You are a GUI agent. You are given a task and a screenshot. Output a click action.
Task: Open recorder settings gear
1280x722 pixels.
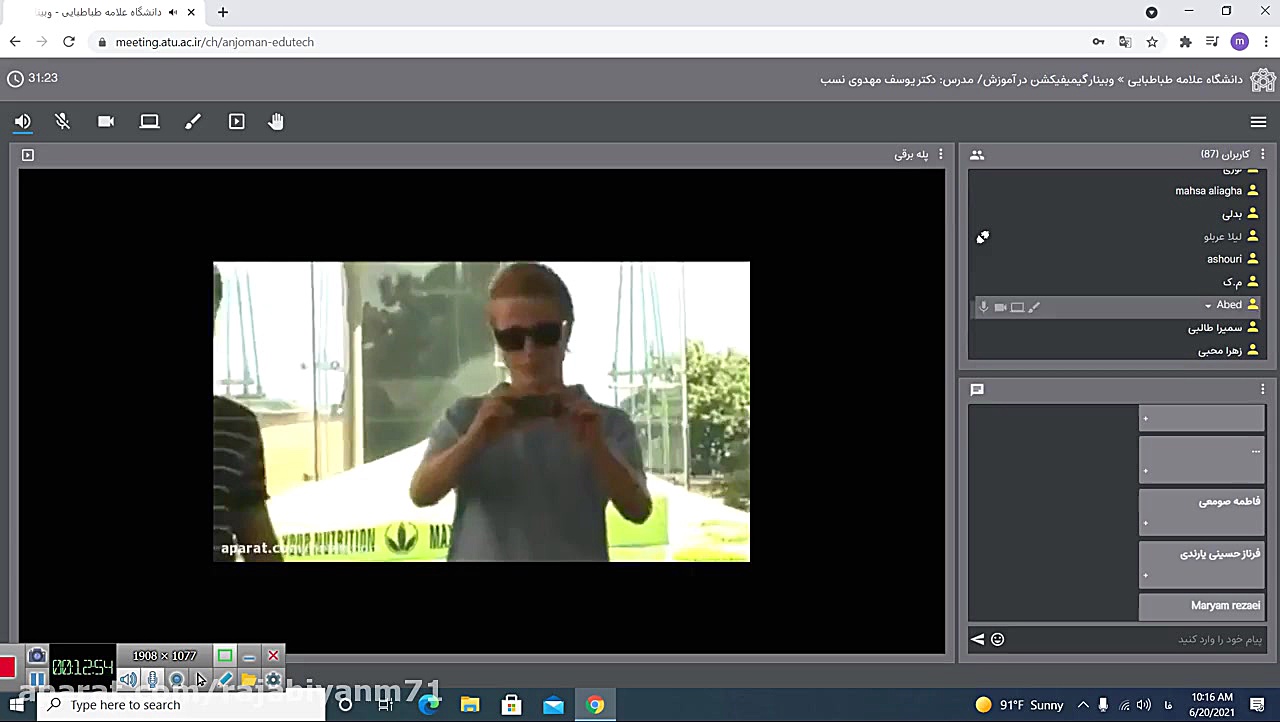coord(273,680)
